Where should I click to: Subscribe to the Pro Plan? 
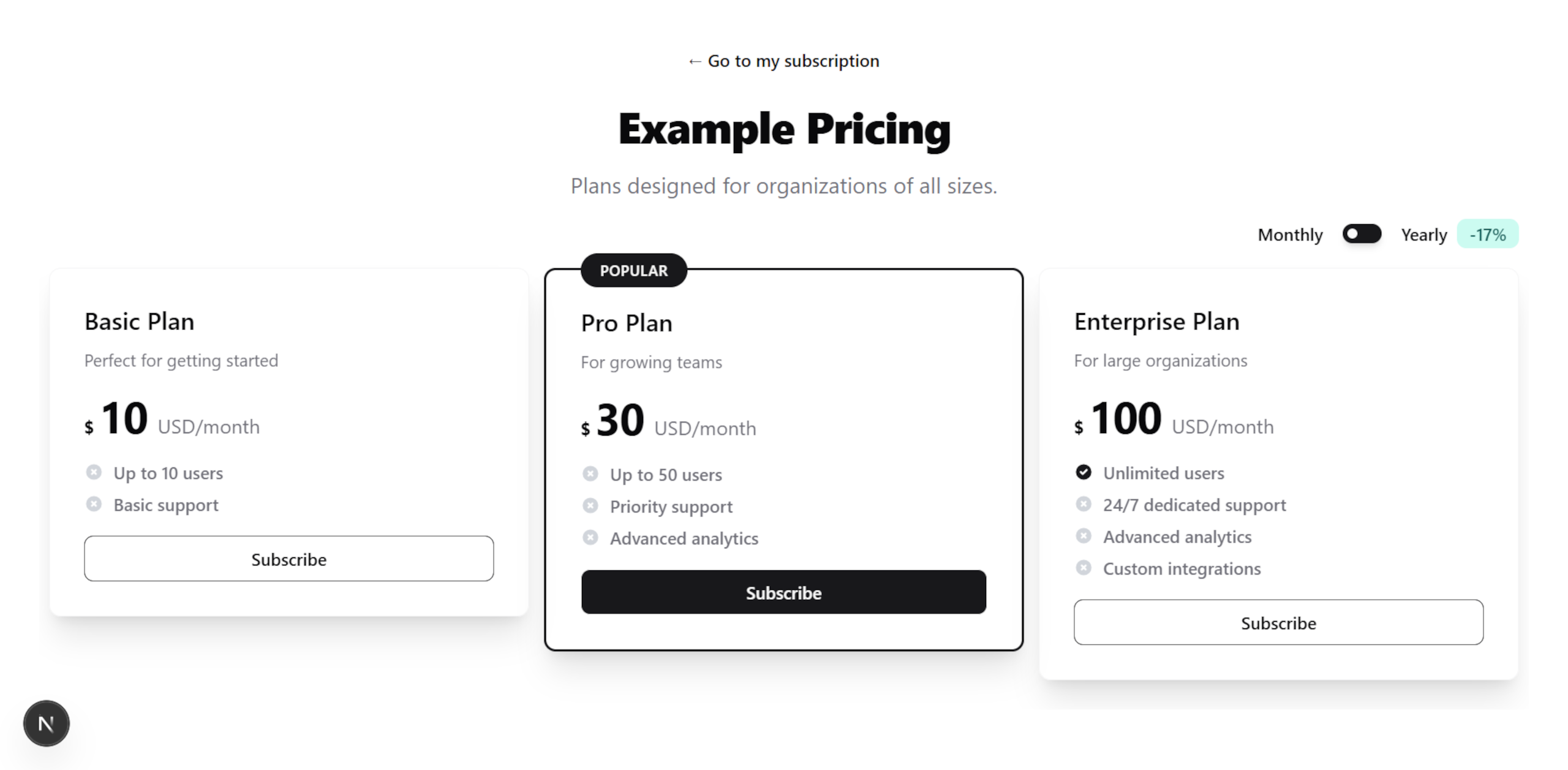(784, 592)
